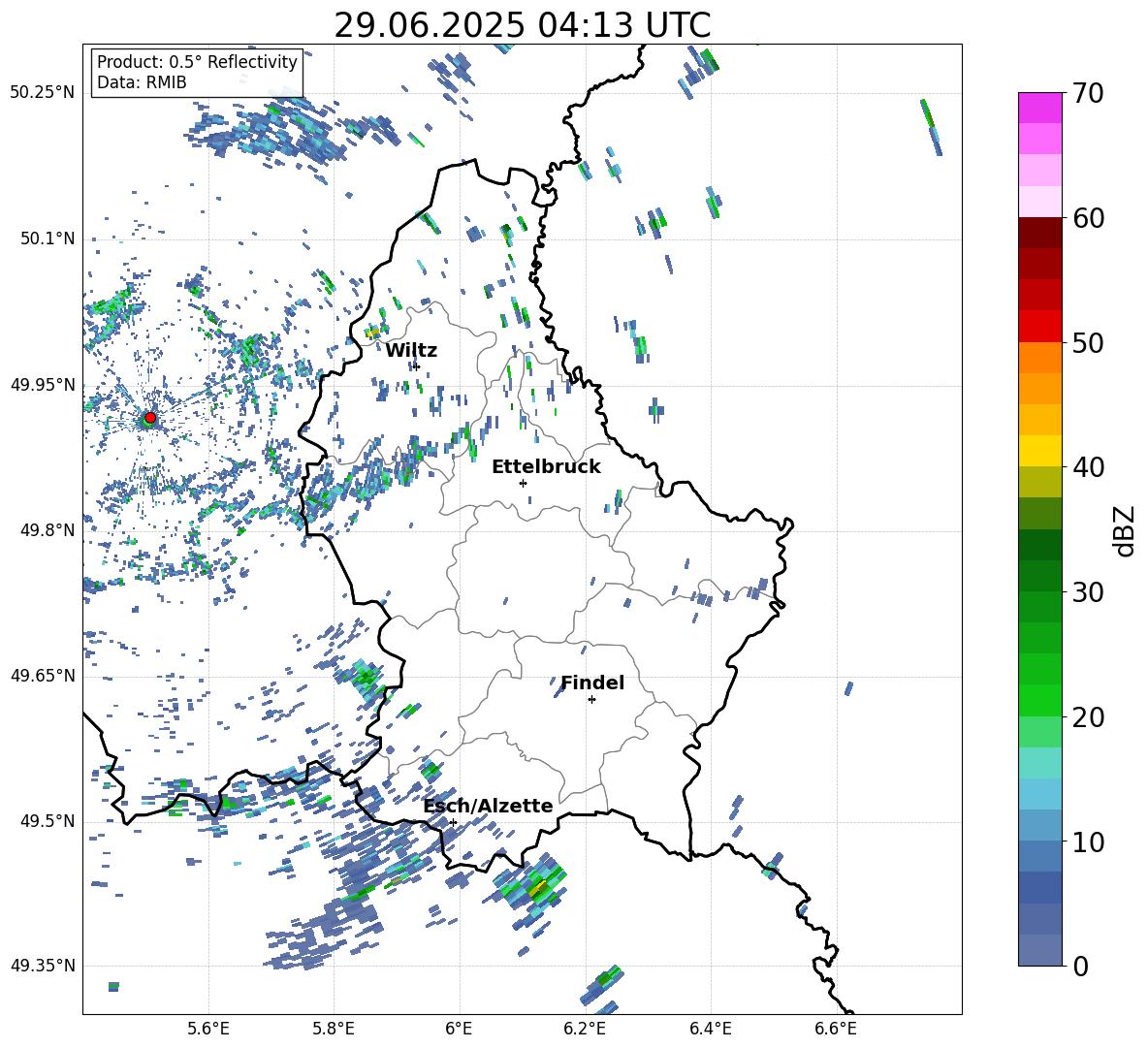Screen dimensions: 1148x1048
Task: Click the 6.2°E longitude tick label
Action: tap(585, 1029)
